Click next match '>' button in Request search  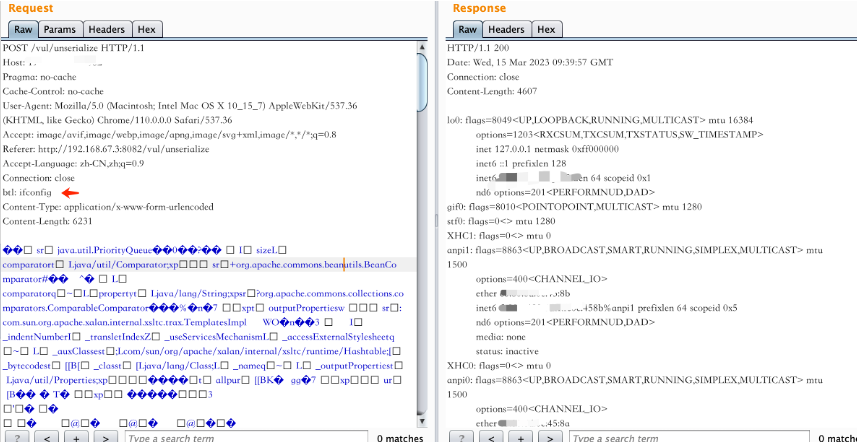(105, 437)
